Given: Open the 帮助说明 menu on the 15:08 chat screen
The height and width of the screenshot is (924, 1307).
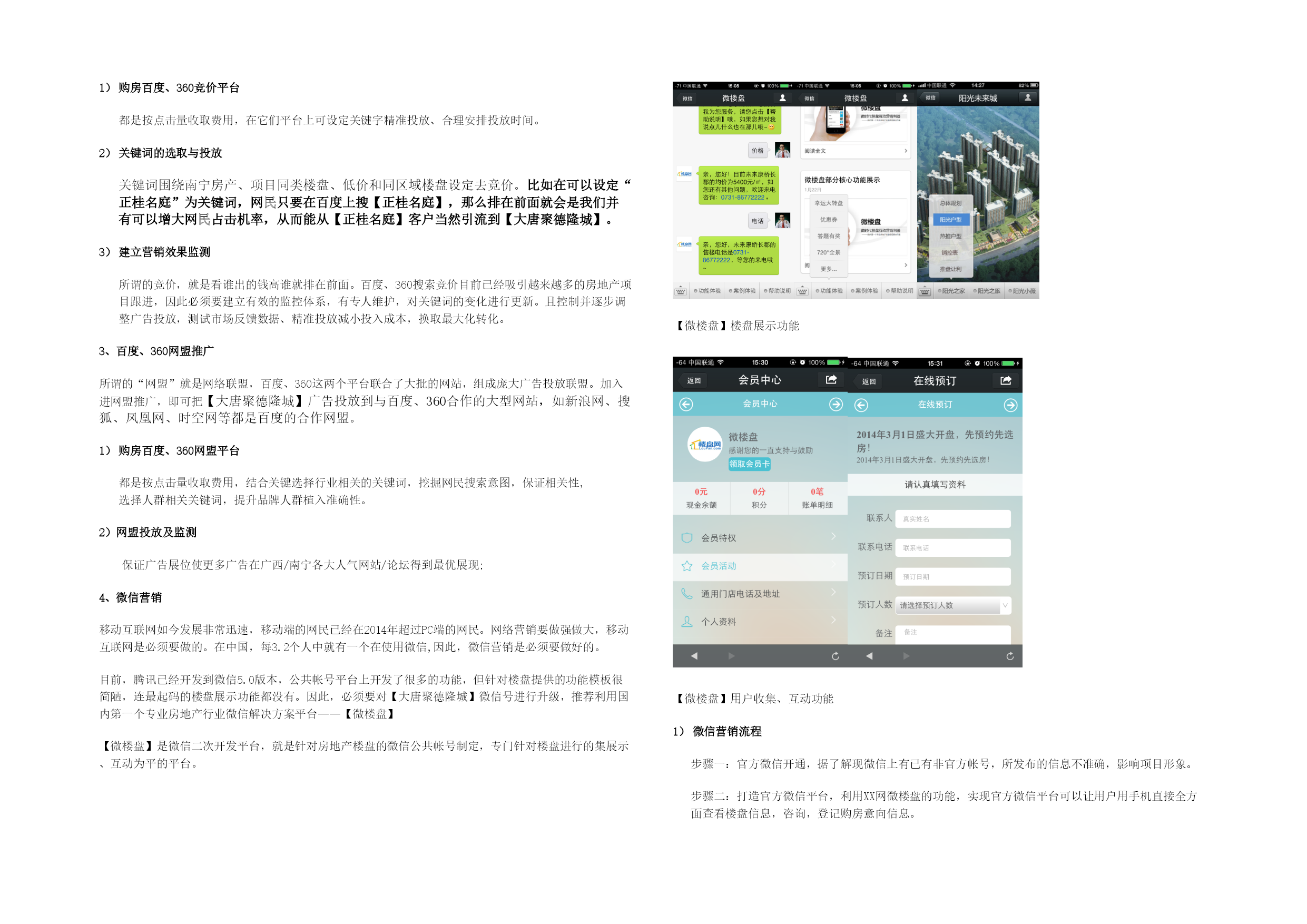Looking at the screenshot, I should click(777, 291).
